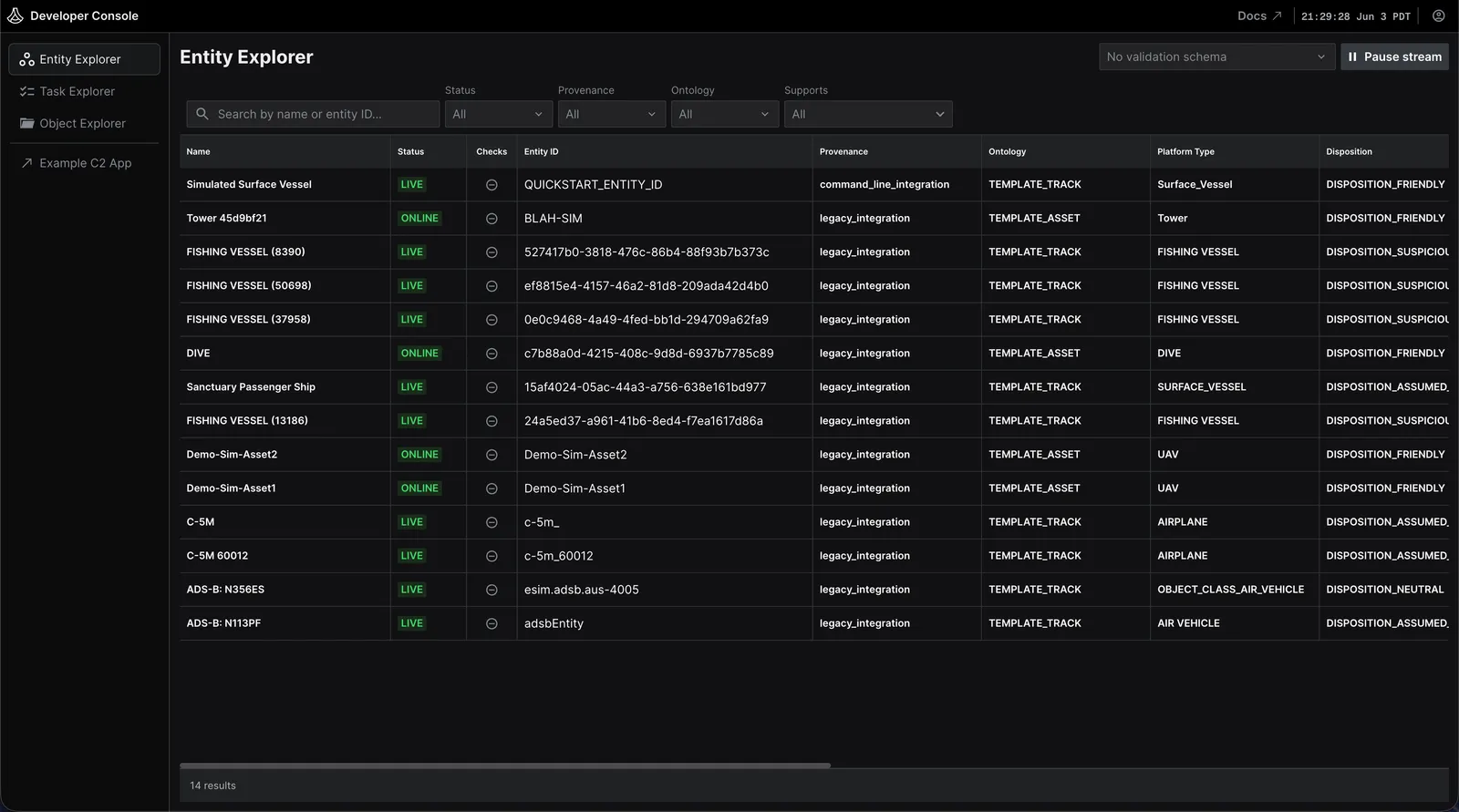Click the Entity Explorer page heading
The height and width of the screenshot is (812, 1459).
(246, 57)
